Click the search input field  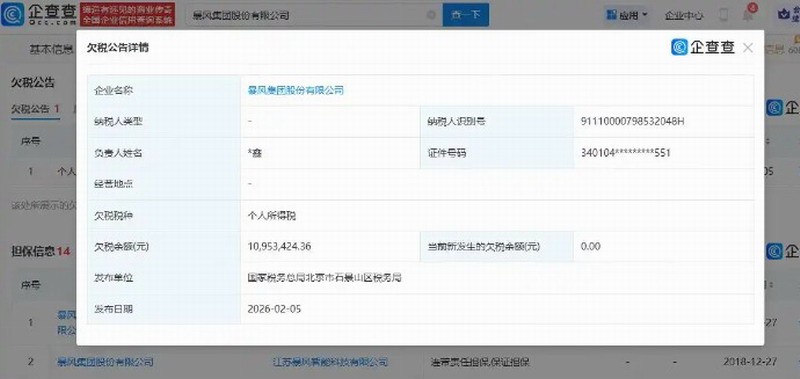[307, 15]
